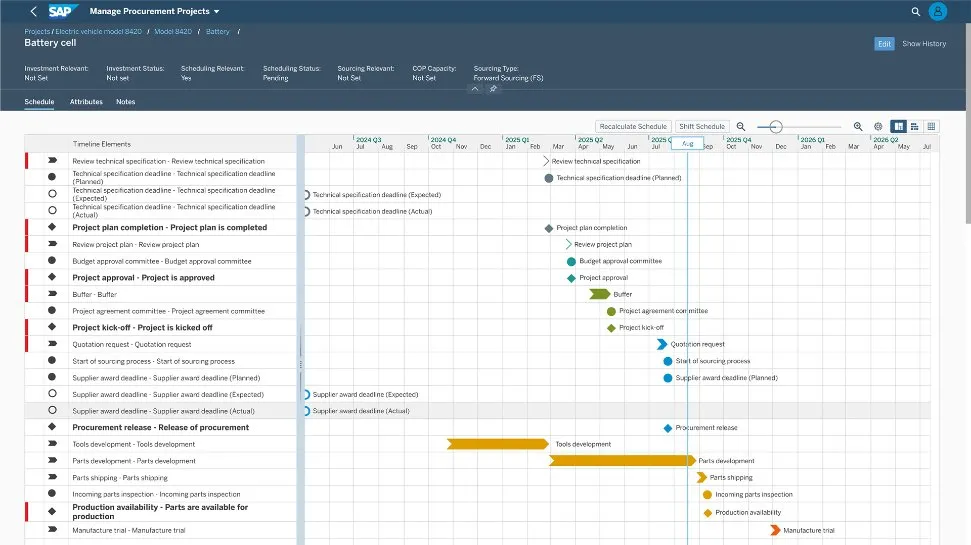The image size is (971, 545).
Task: Open the Gantt chart settings icon
Action: [878, 127]
